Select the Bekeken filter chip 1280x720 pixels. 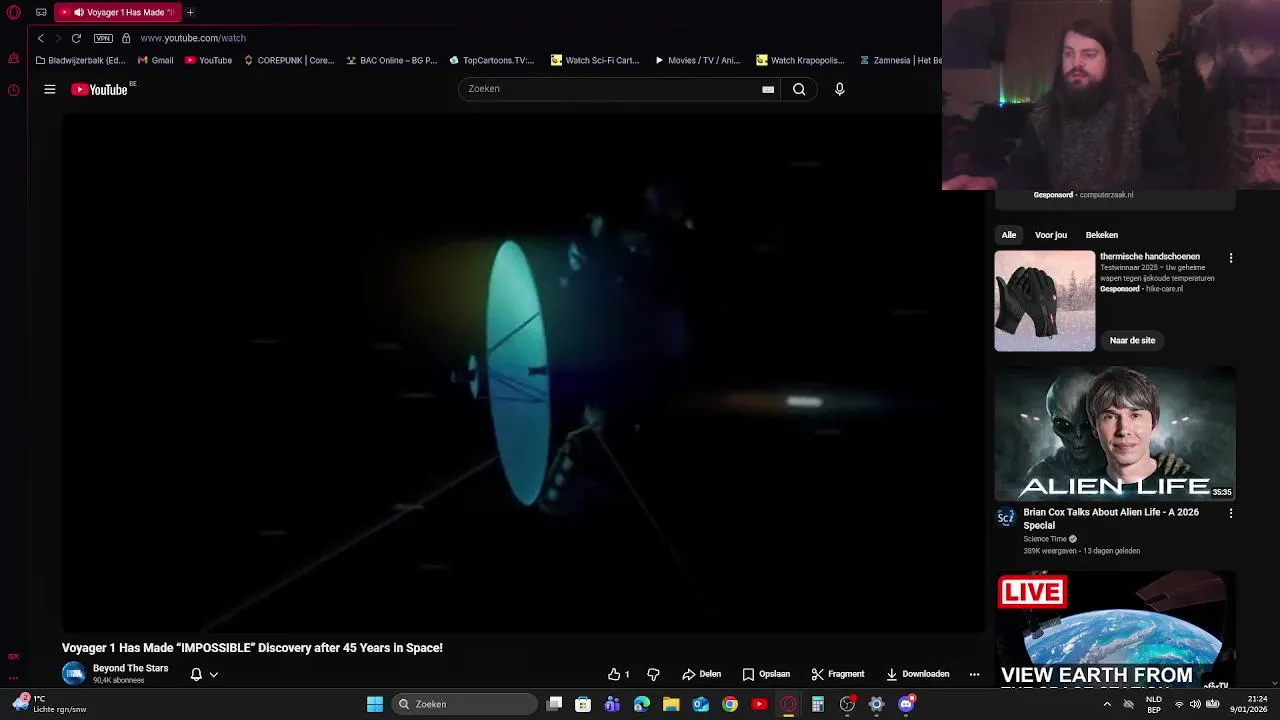(1102, 235)
